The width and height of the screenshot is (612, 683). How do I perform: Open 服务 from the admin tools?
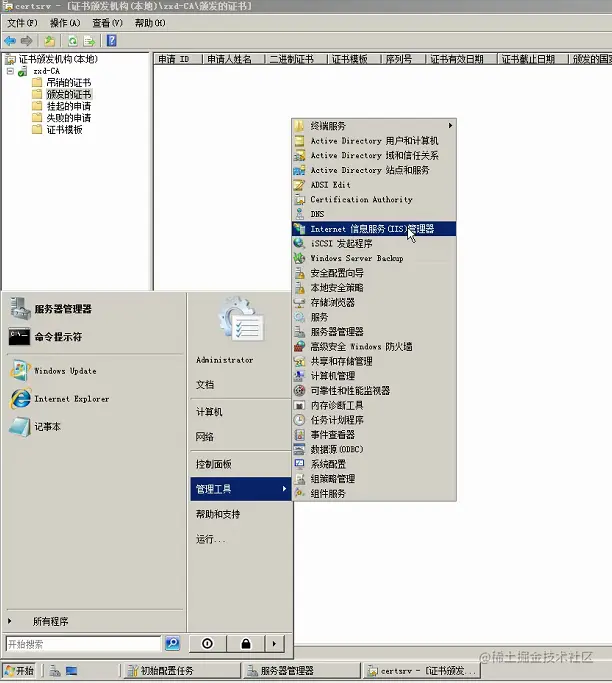click(x=374, y=317)
